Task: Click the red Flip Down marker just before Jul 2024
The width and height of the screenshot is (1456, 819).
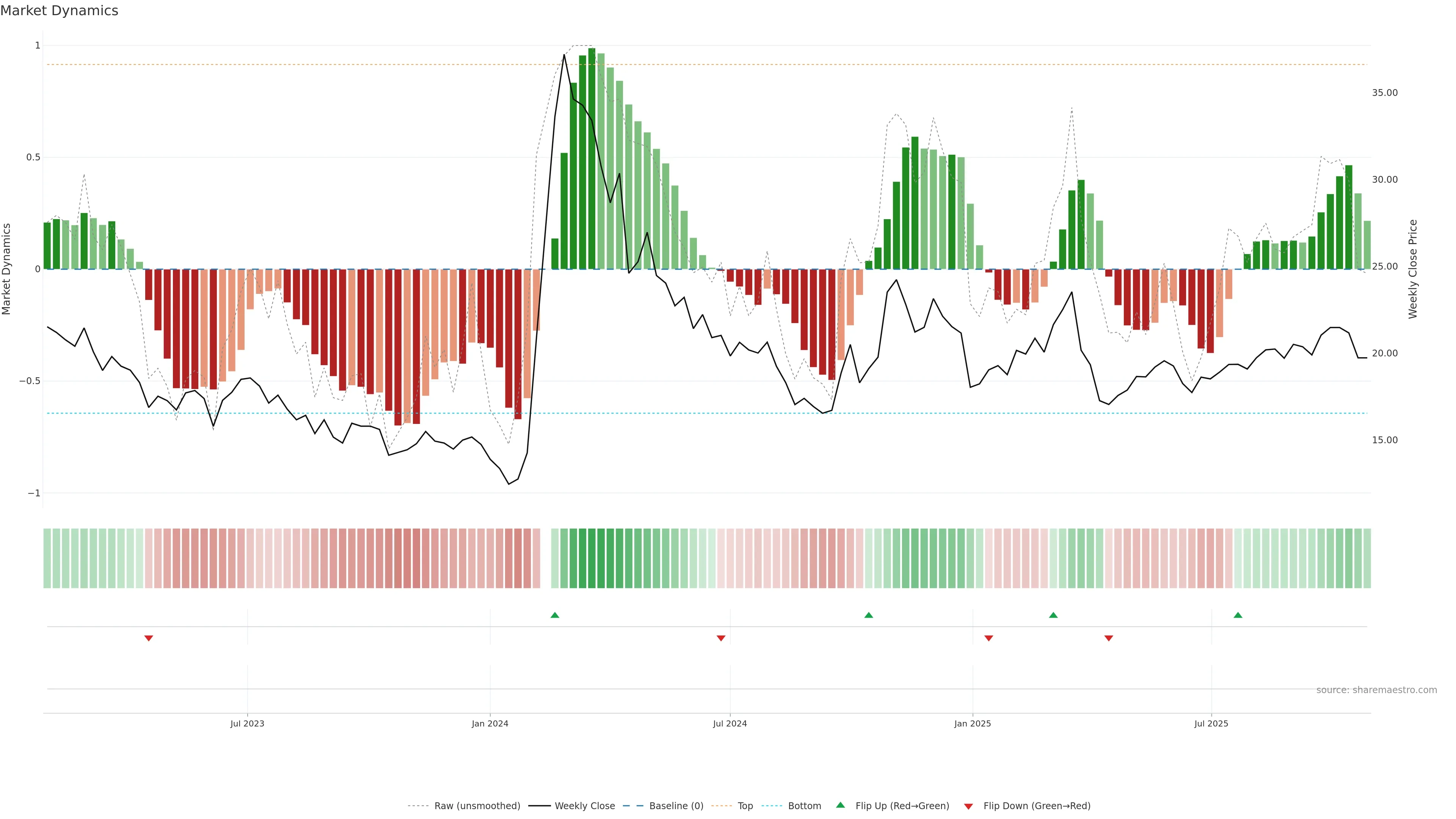Action: (721, 638)
